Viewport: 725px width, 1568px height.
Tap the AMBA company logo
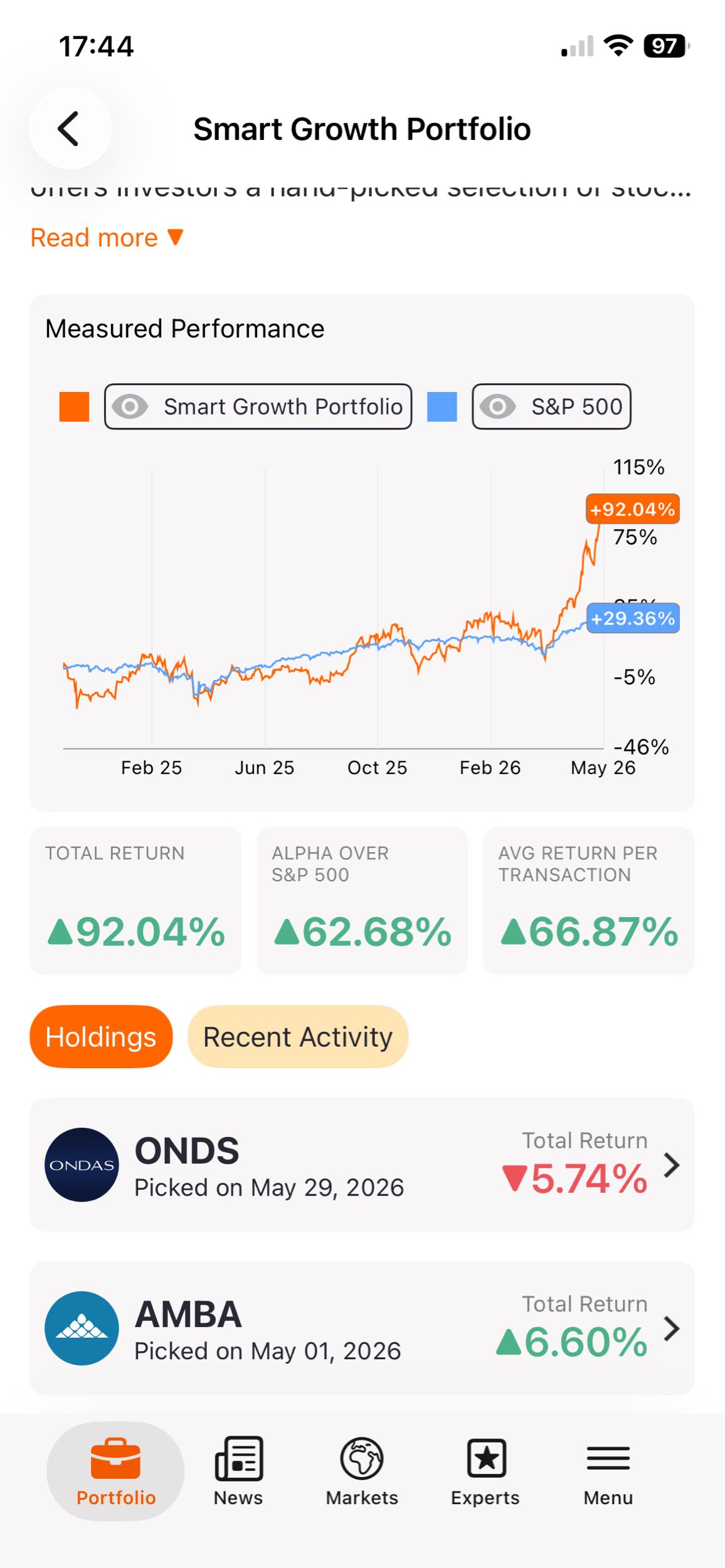coord(82,1328)
